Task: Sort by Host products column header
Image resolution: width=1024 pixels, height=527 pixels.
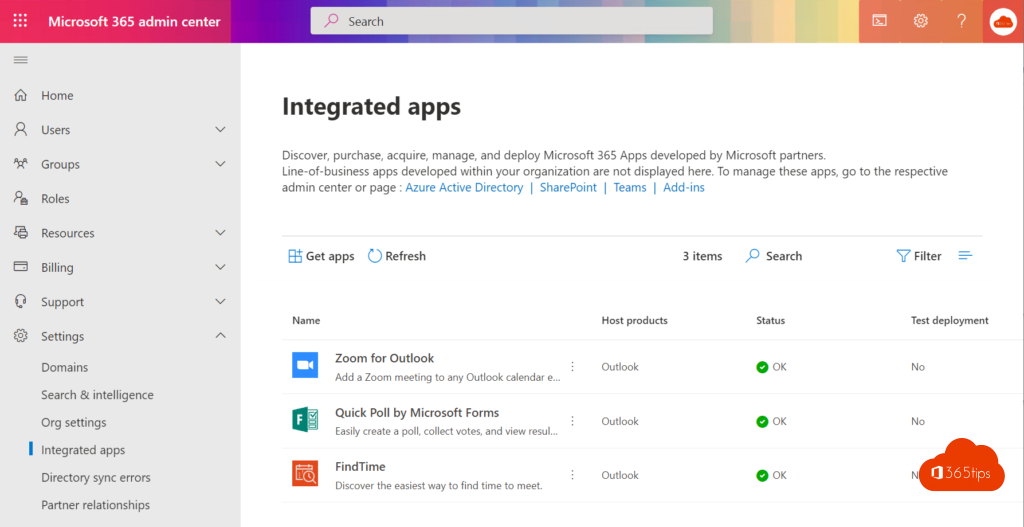Action: [x=635, y=321]
